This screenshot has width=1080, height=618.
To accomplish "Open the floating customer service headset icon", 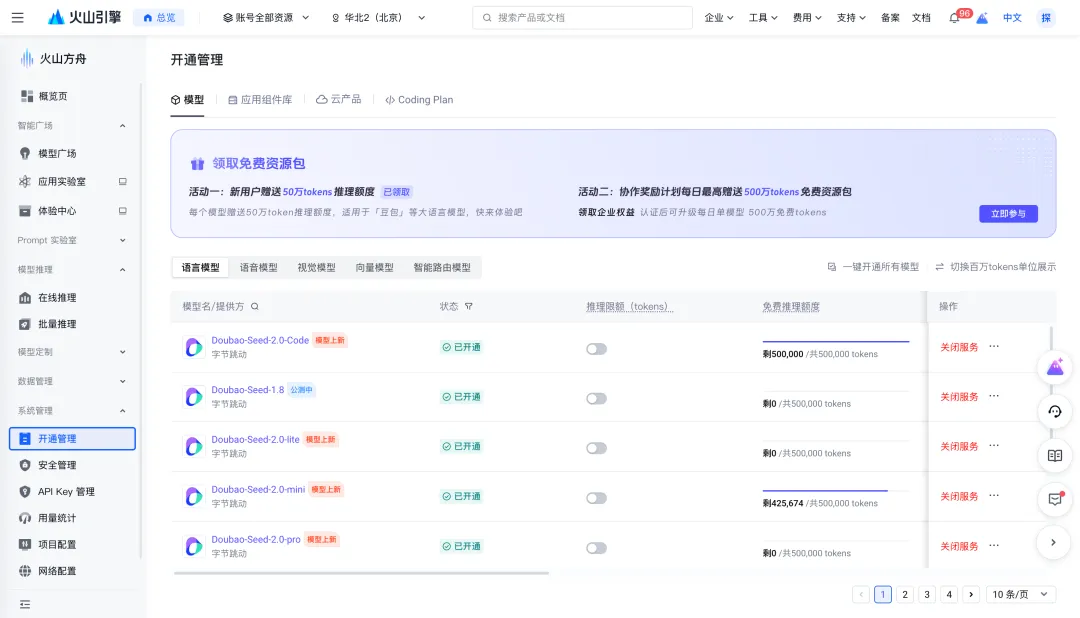I will 1055,411.
